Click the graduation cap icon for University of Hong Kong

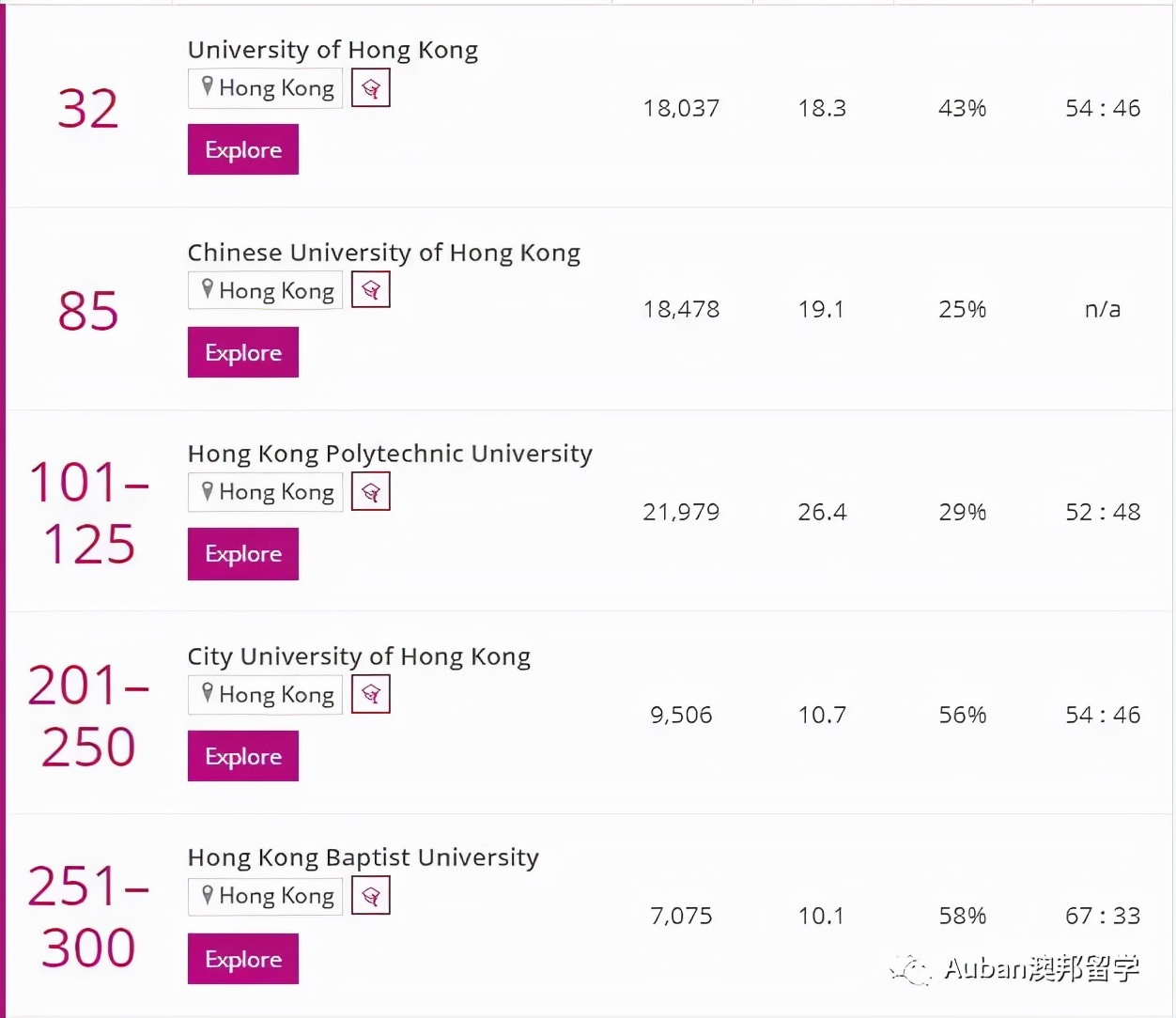point(370,87)
